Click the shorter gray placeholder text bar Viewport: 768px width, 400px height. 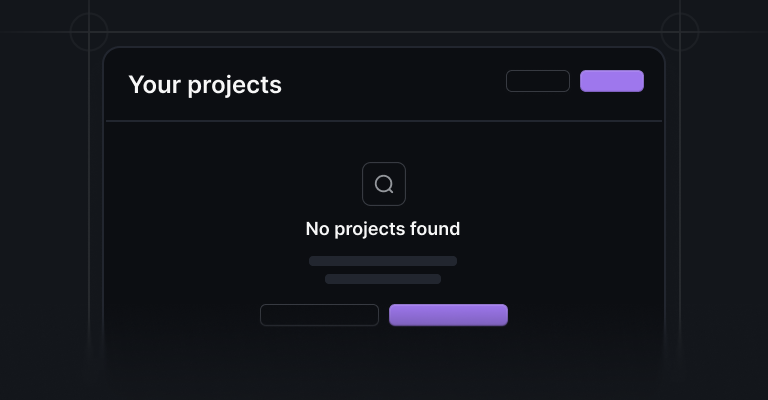tap(383, 279)
